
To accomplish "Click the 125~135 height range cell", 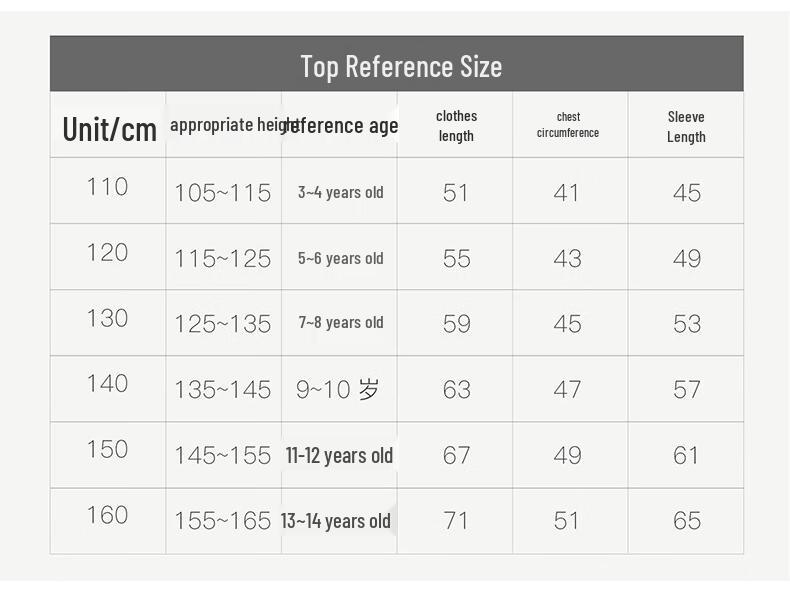I will click(223, 324).
